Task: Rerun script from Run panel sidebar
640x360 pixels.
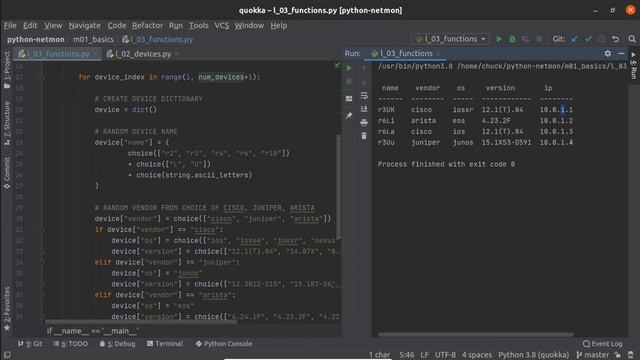Action: pyautogui.click(x=349, y=69)
